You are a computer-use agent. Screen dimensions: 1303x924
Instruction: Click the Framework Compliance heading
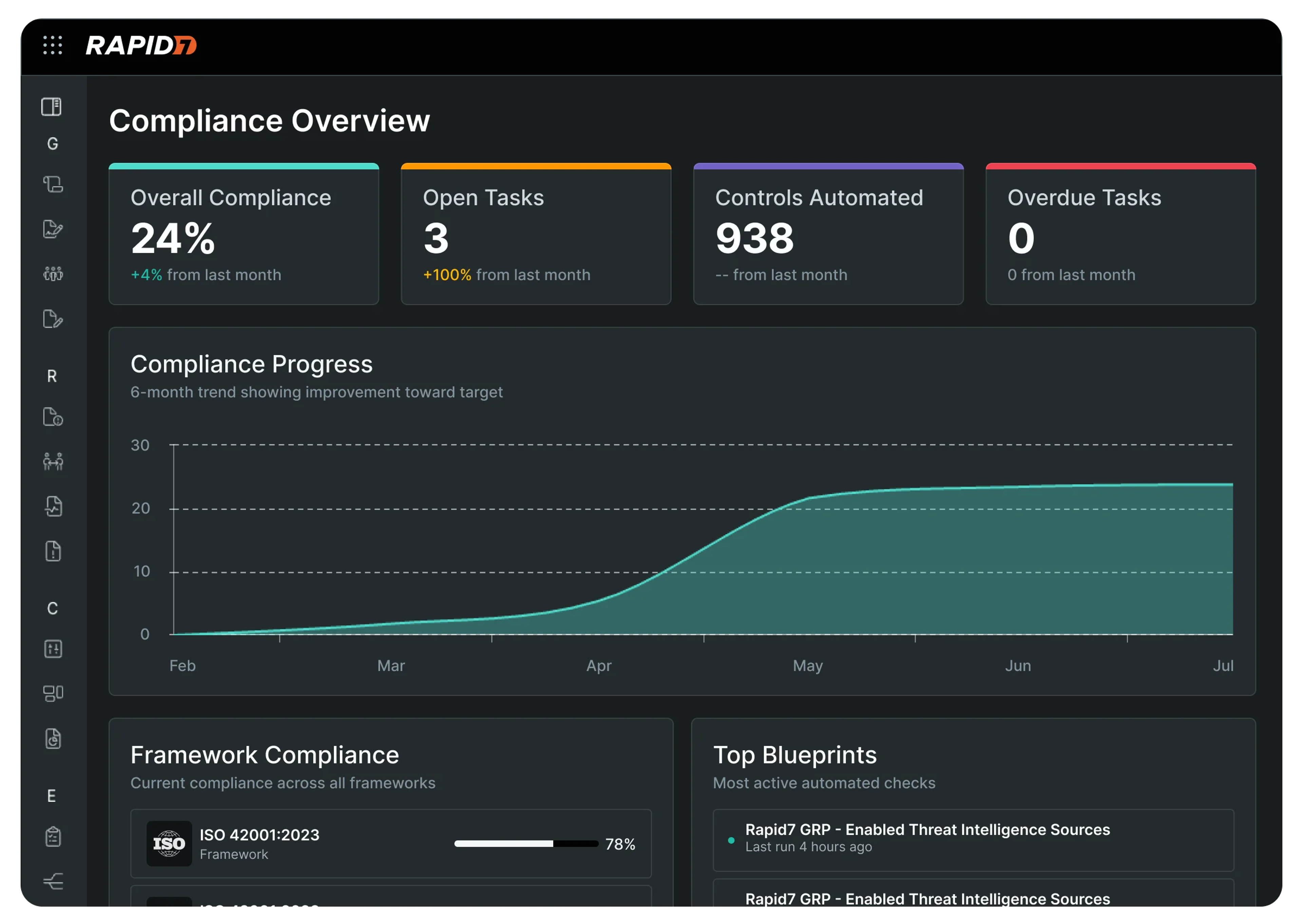tap(265, 755)
